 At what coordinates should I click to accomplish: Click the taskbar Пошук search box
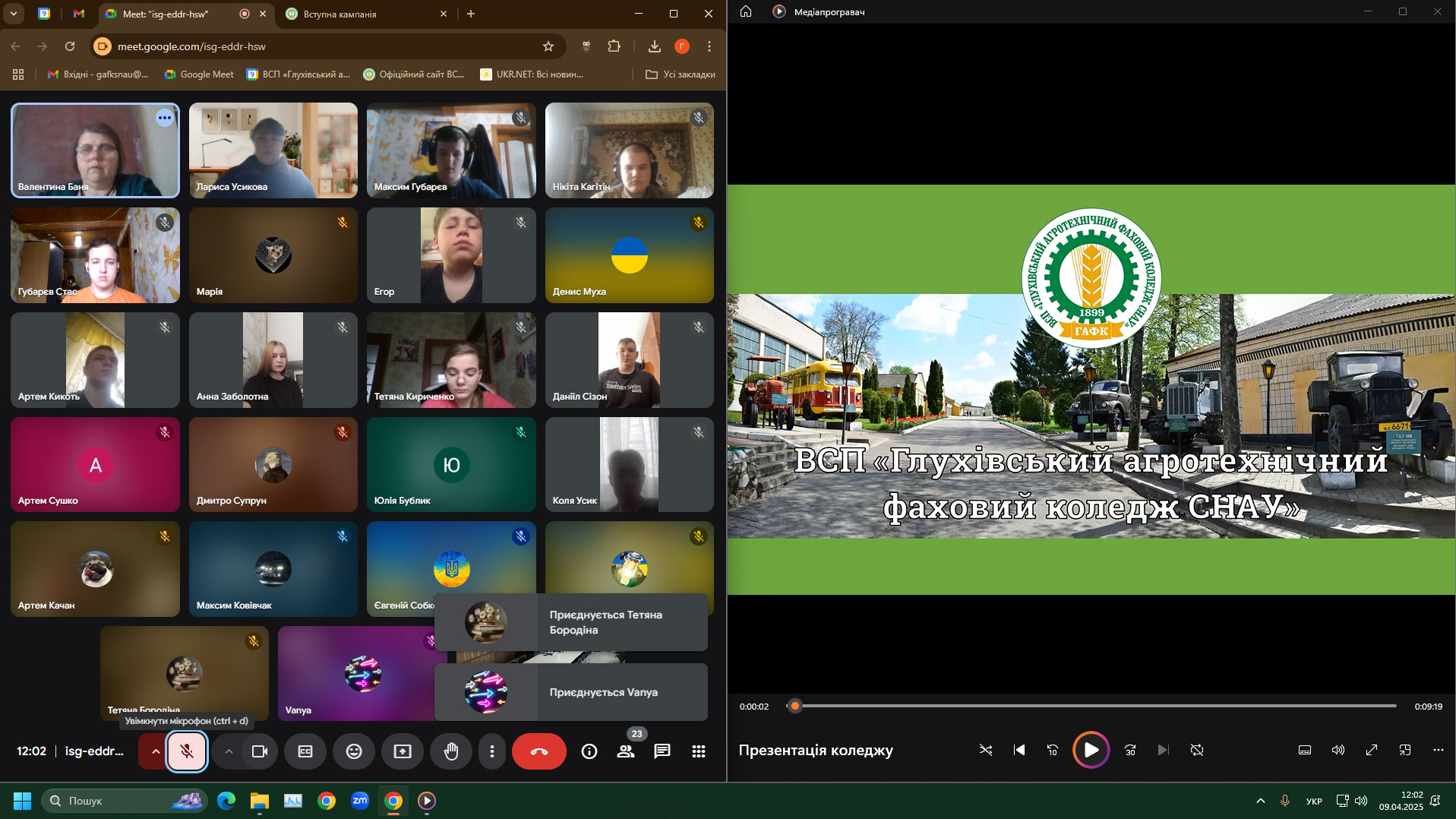point(125,801)
